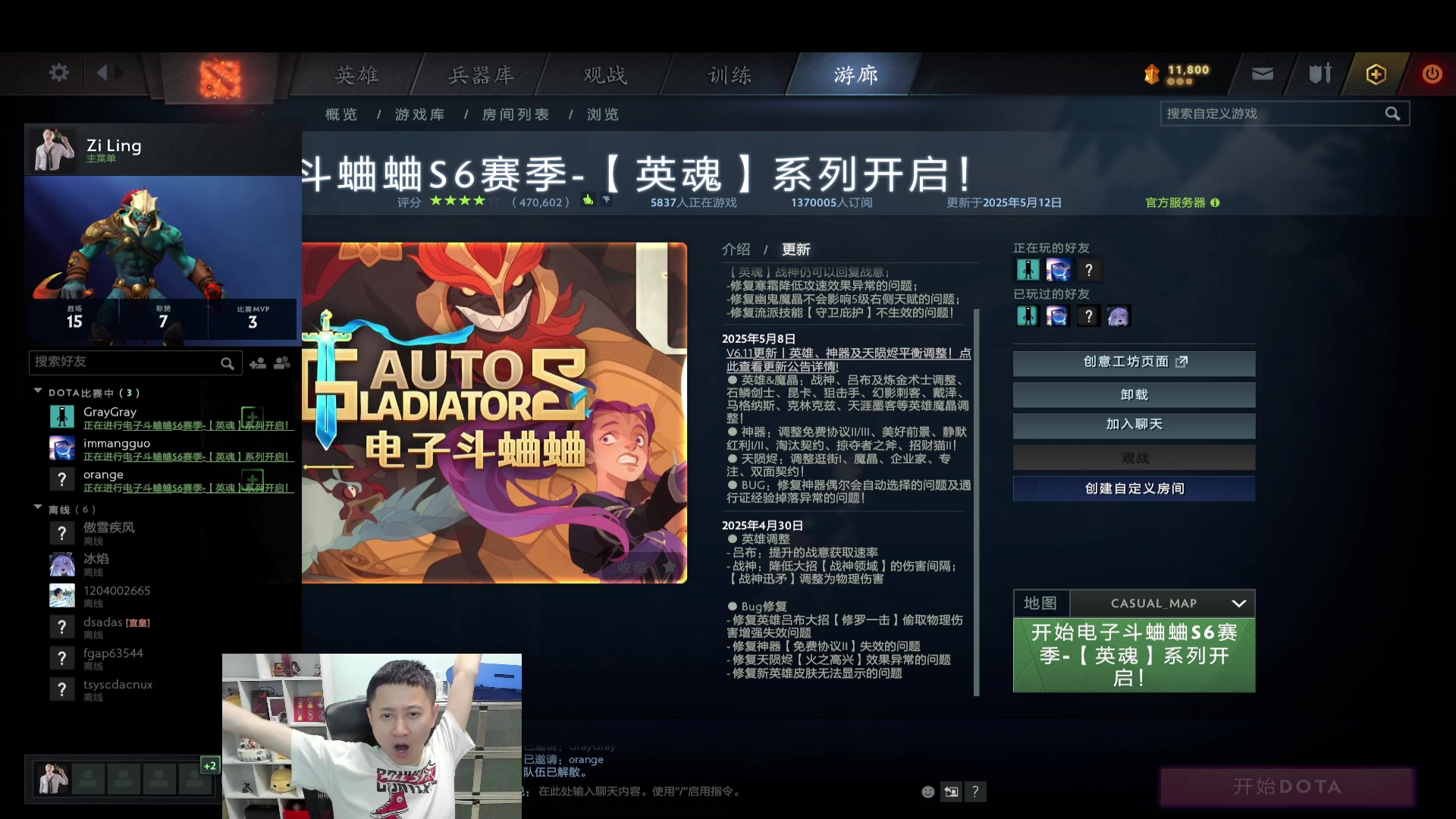Open immangguo's current game status link

187,457
